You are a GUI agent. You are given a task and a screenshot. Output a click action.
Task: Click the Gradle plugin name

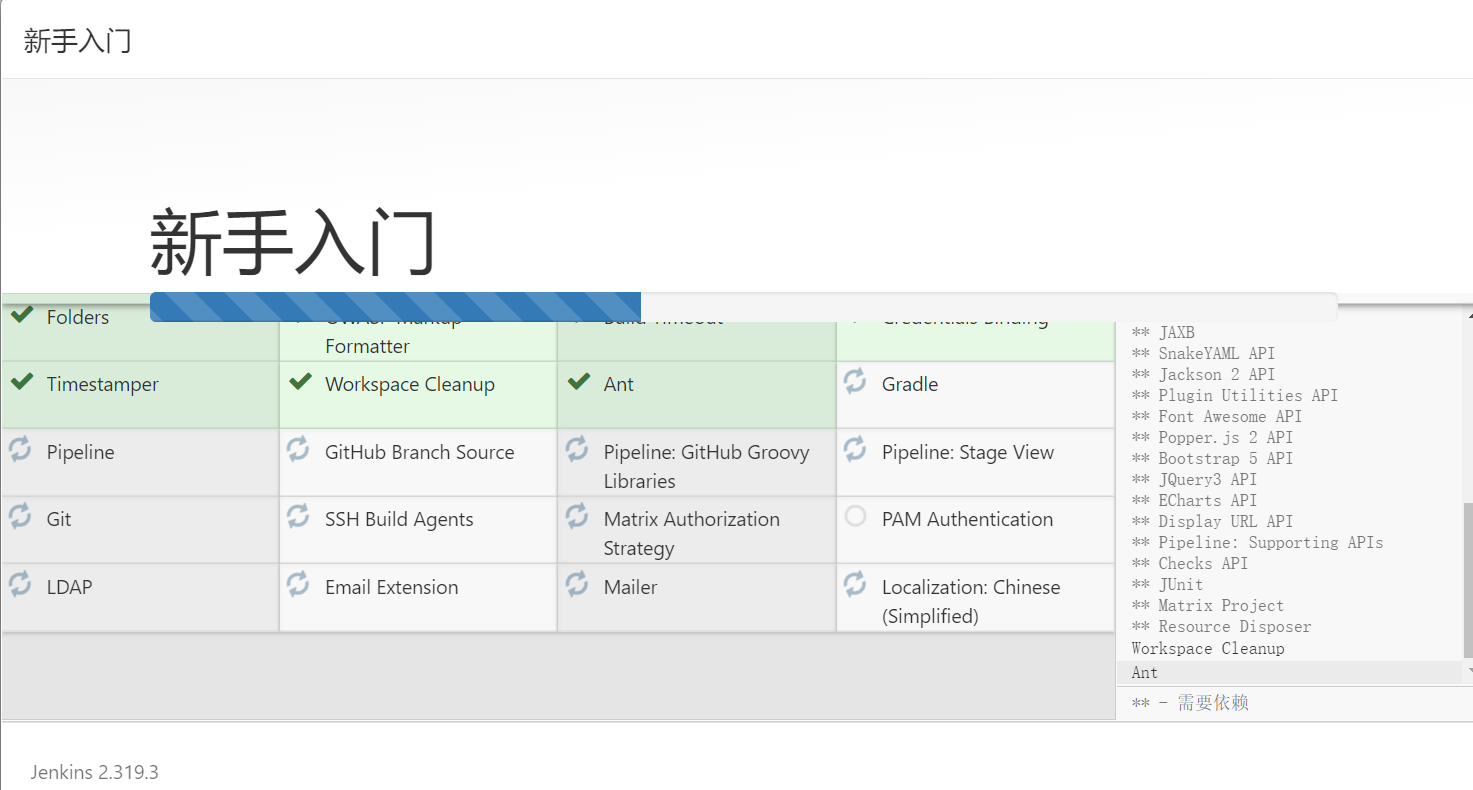click(910, 384)
